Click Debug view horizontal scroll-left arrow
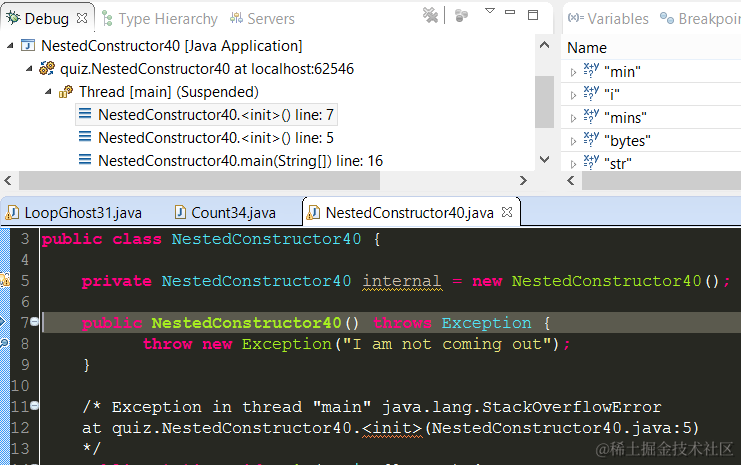Viewport: 741px width, 465px height. (x=8, y=180)
